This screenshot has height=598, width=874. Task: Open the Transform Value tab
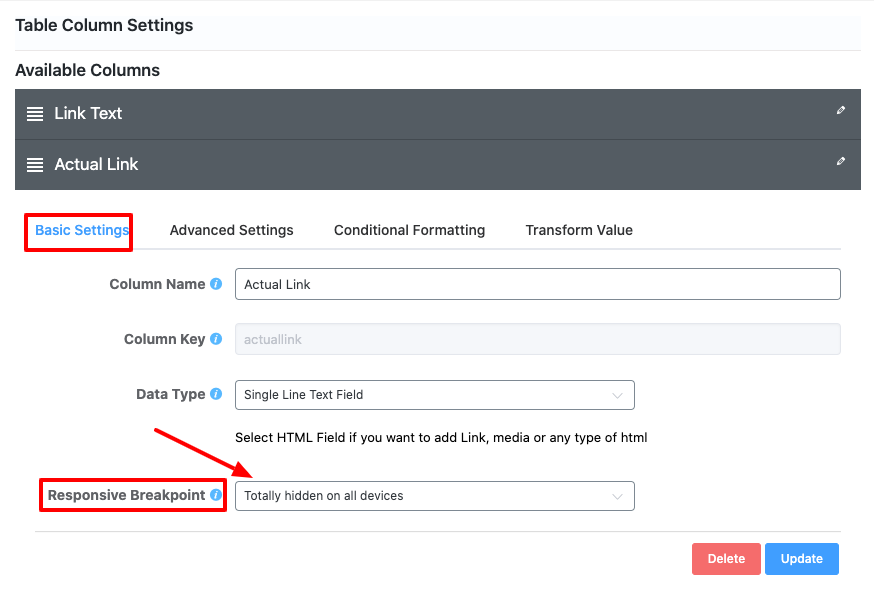coord(579,230)
